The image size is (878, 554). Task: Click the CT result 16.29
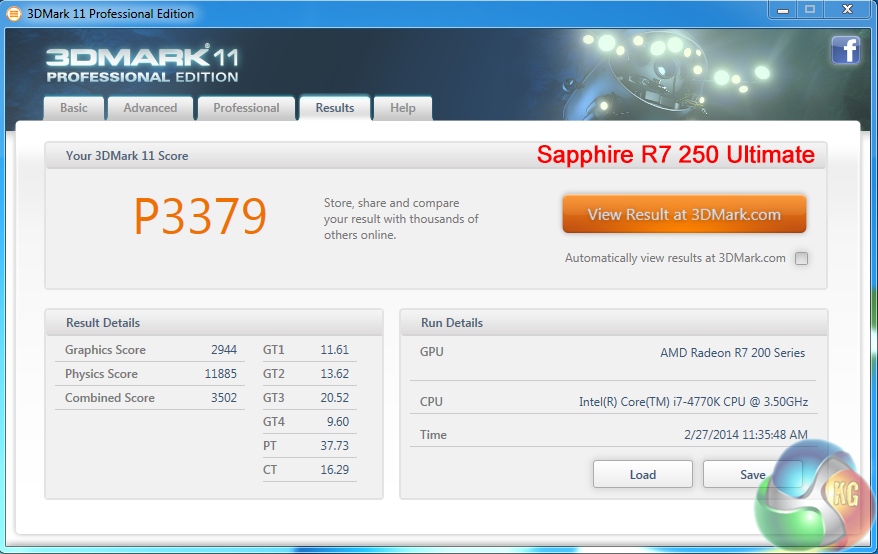tap(334, 470)
